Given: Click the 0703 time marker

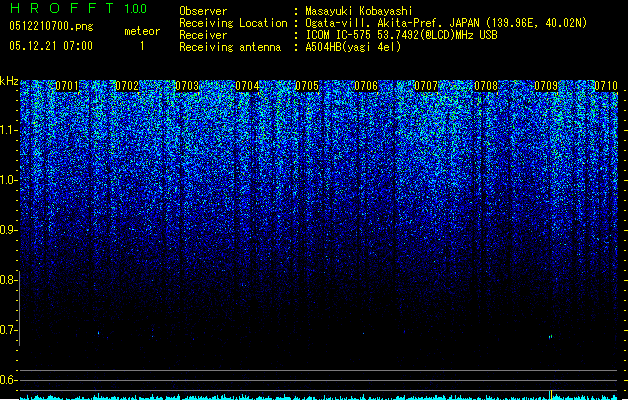Looking at the screenshot, I should click(187, 86).
